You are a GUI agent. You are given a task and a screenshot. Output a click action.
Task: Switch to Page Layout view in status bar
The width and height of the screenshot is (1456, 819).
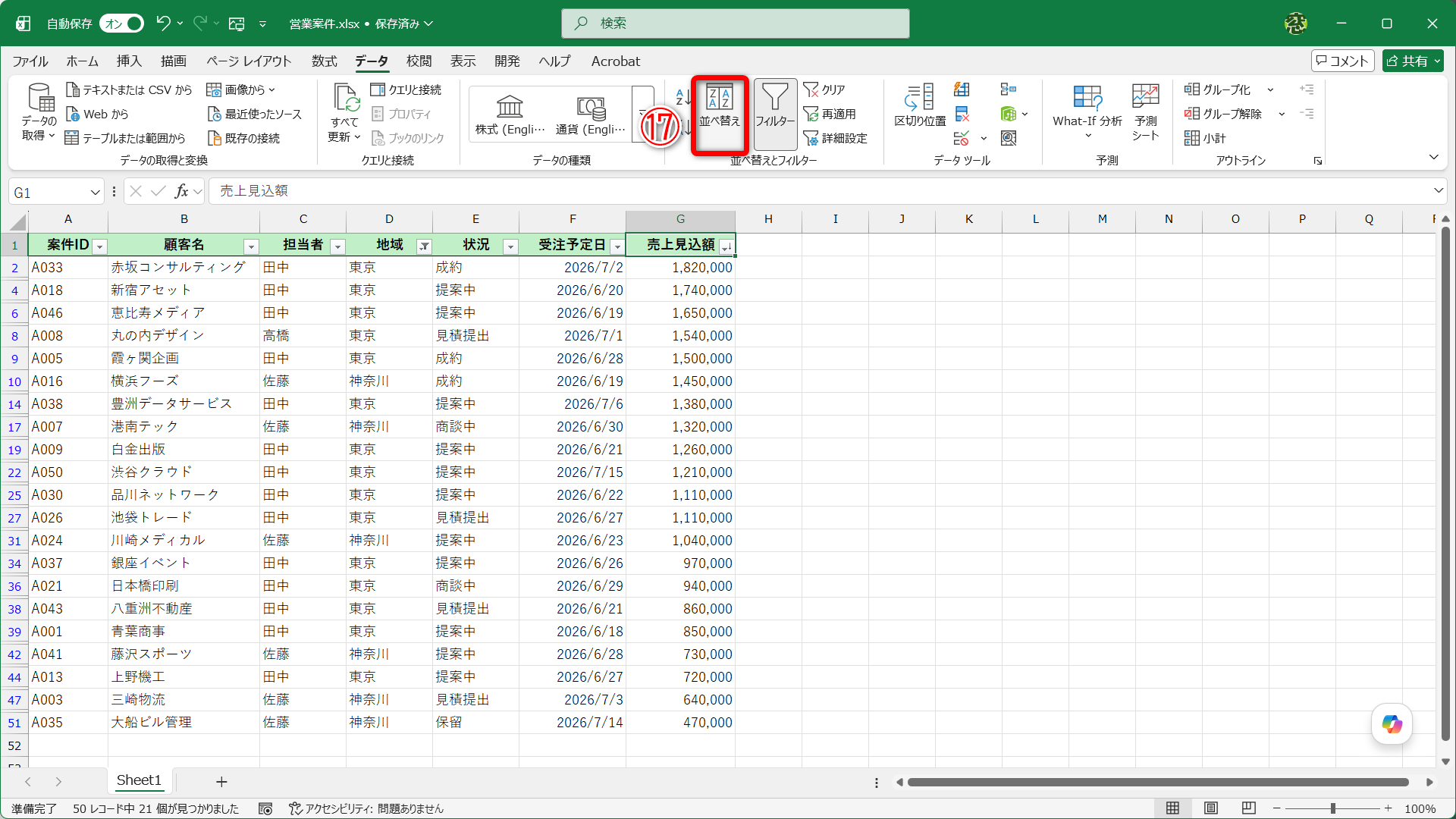pos(1211,808)
